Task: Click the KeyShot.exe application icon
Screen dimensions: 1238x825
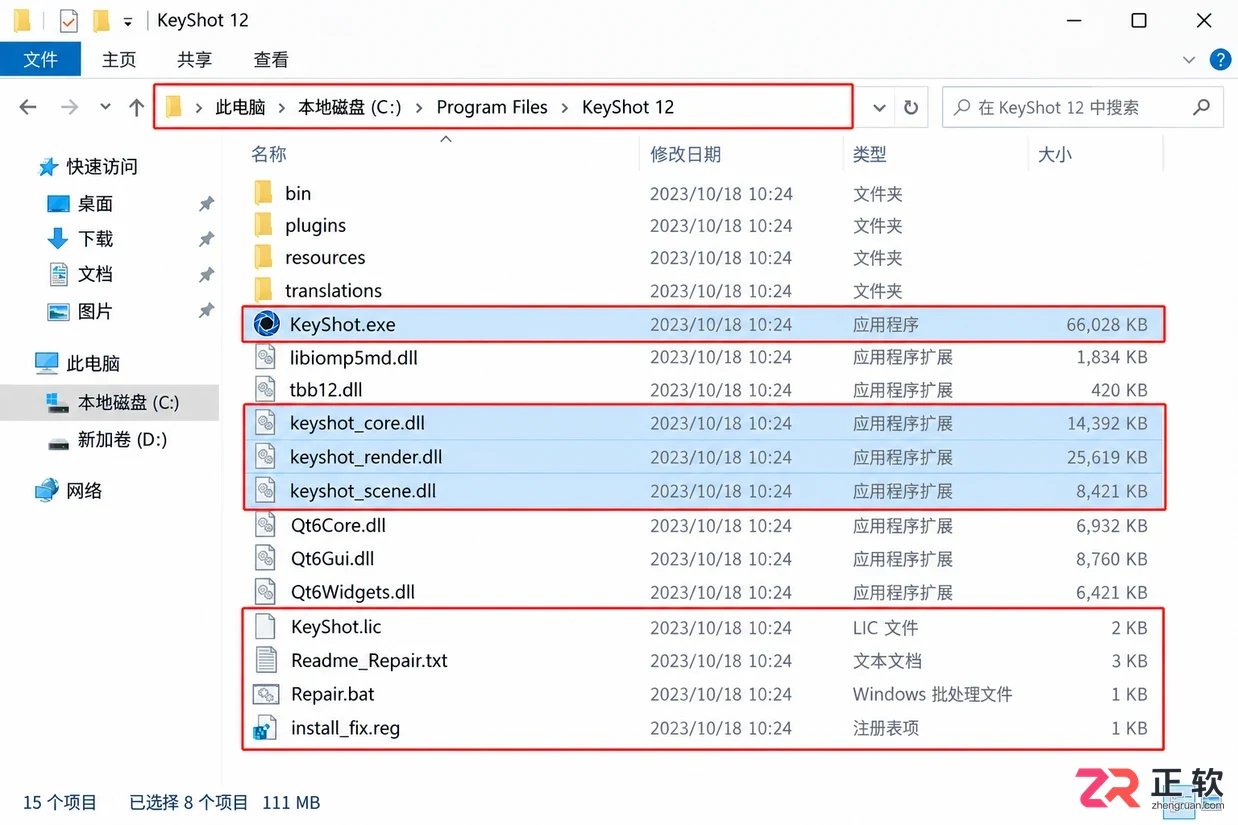Action: click(x=266, y=324)
